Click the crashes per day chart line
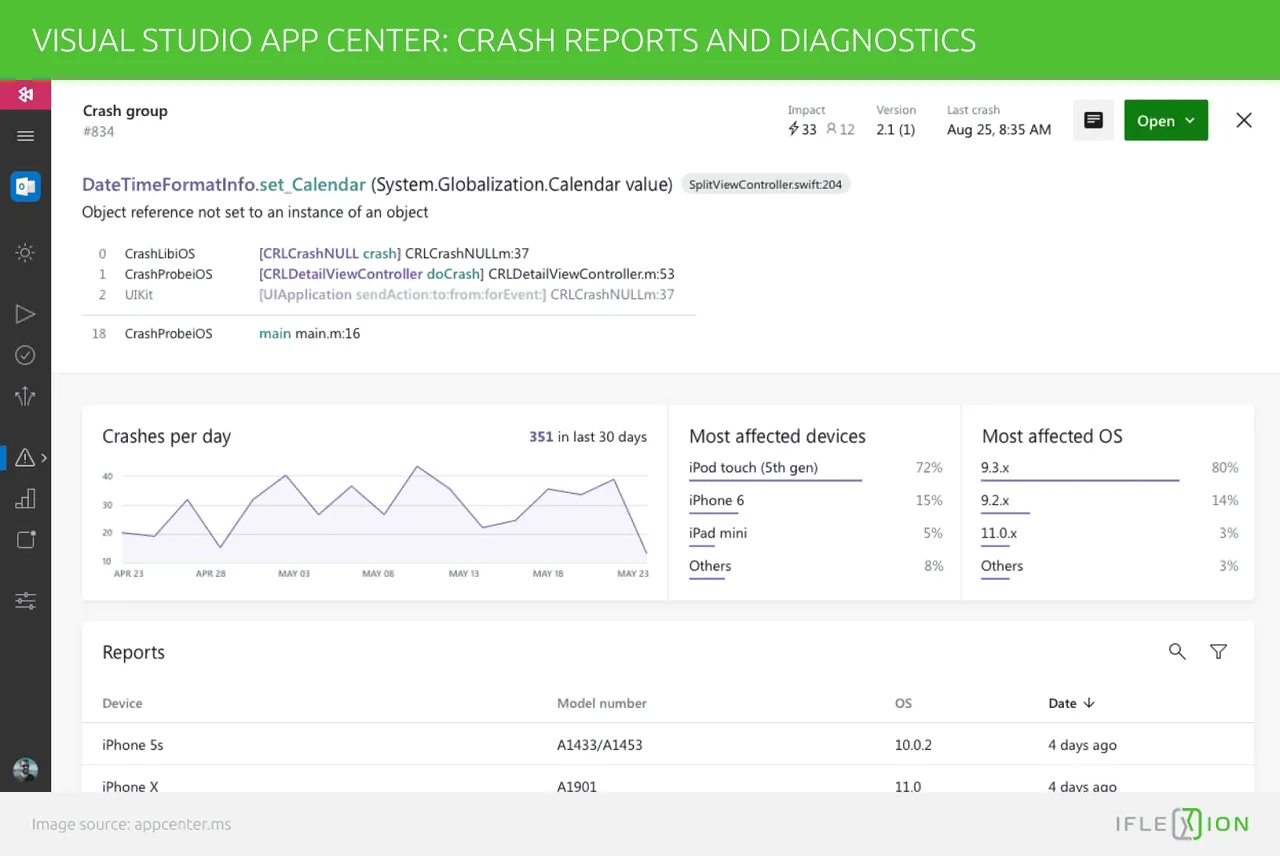1280x856 pixels. click(x=384, y=510)
